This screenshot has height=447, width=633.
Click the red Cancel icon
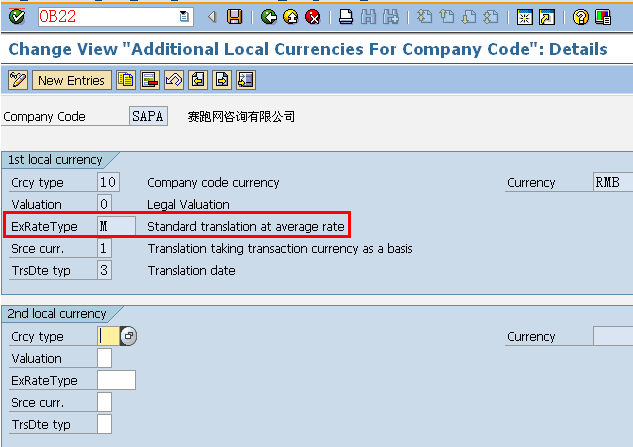pyautogui.click(x=313, y=17)
